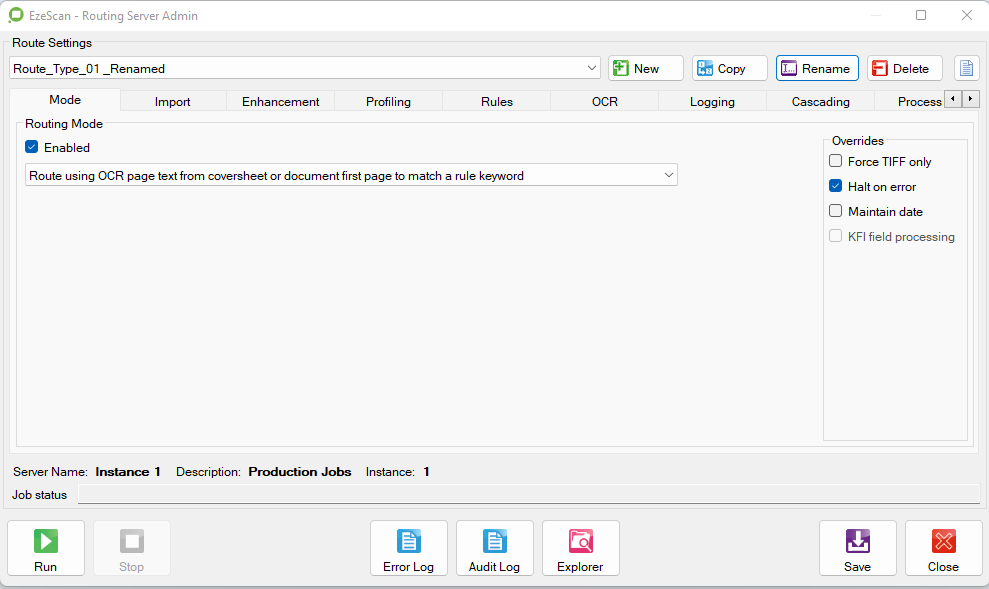Viewport: 989px width, 589px height.
Task: Open the Error Log viewer
Action: [x=409, y=548]
